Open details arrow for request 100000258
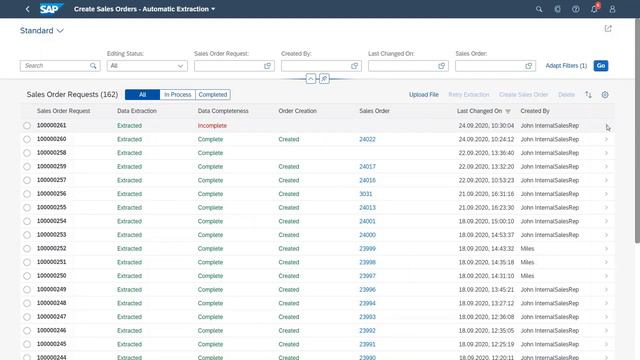Viewport: 640px width, 360px height. (607, 153)
